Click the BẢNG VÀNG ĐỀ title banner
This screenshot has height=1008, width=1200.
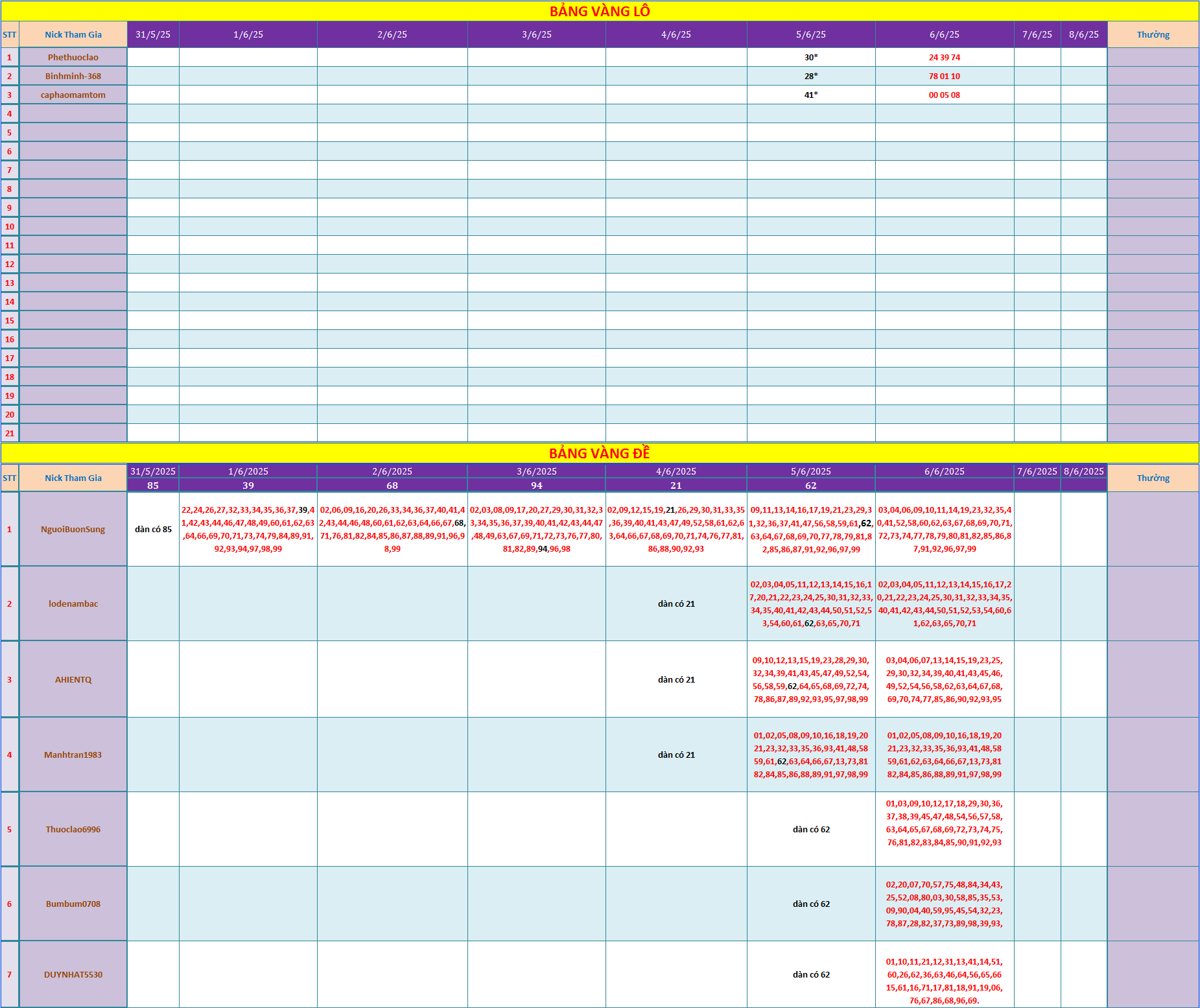coord(600,453)
